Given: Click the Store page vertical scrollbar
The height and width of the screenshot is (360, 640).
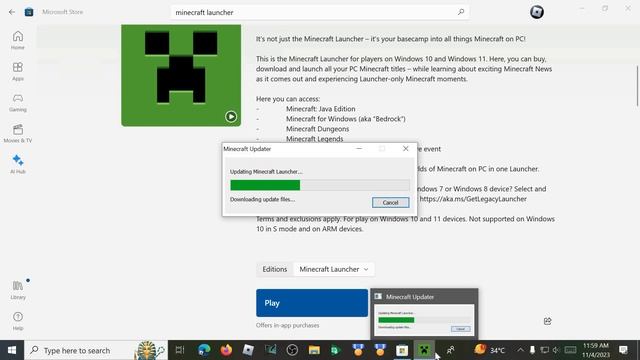Looking at the screenshot, I should pos(637,86).
